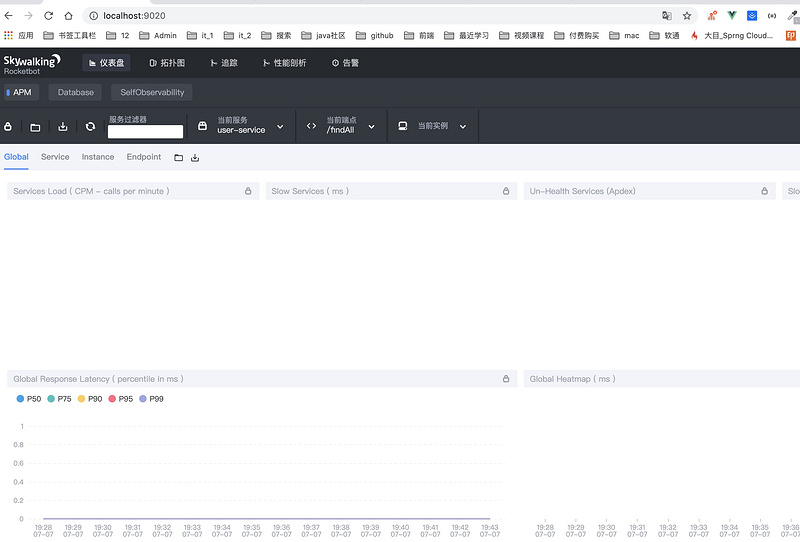Image resolution: width=800 pixels, height=542 pixels.
Task: Bookmark this page with the star icon
Action: (x=687, y=16)
